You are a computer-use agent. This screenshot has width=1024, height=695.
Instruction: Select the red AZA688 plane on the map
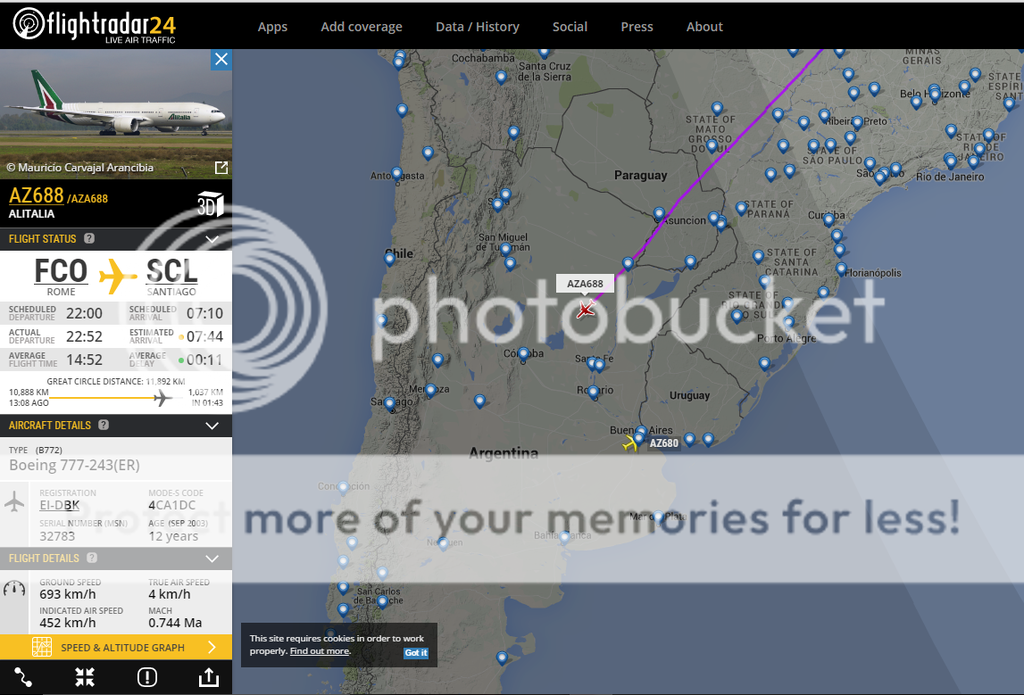585,310
